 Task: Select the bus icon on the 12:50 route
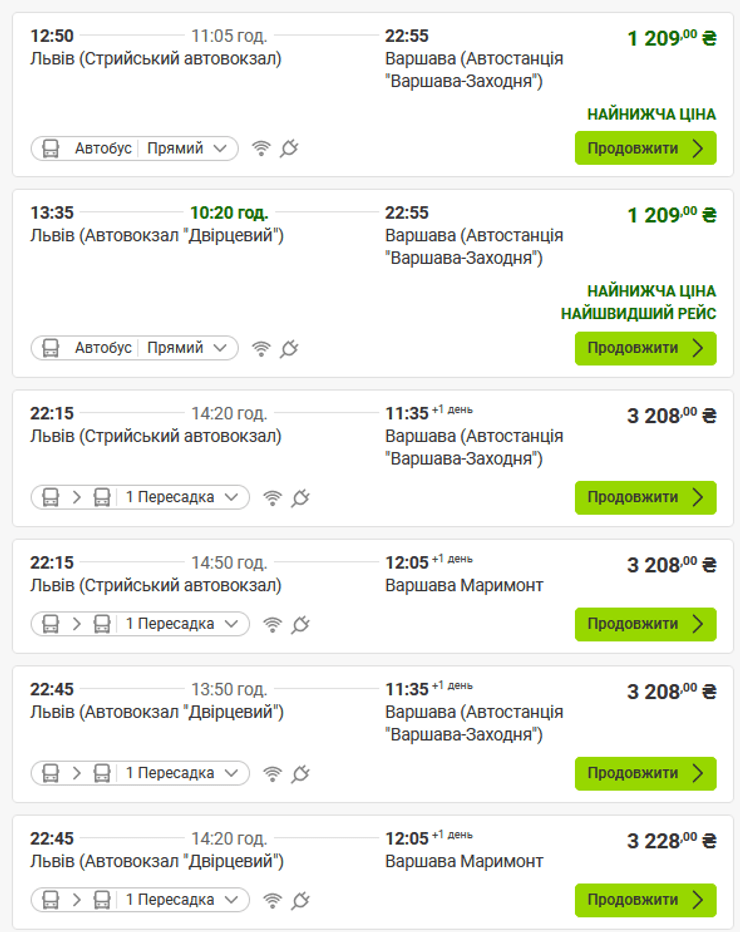pos(49,147)
